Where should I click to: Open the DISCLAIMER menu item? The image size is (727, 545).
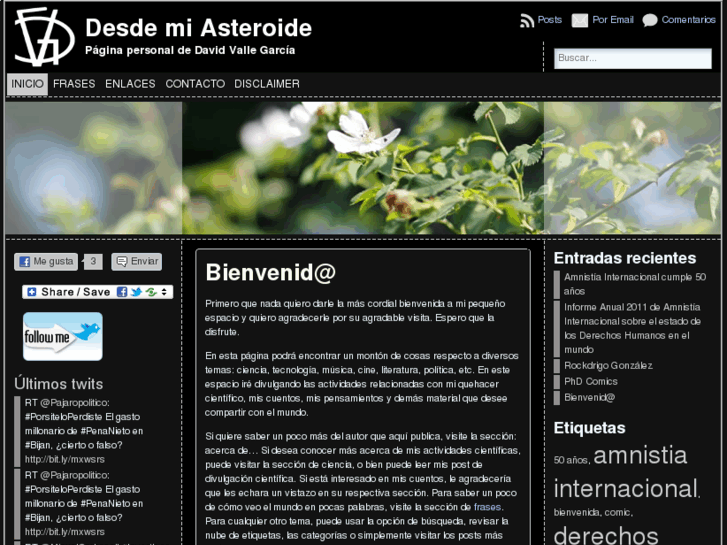pyautogui.click(x=267, y=84)
